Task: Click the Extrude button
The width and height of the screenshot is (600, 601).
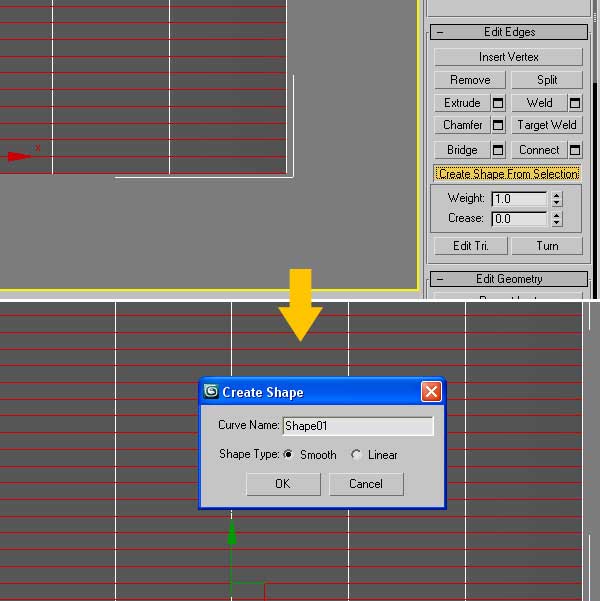Action: [x=462, y=103]
